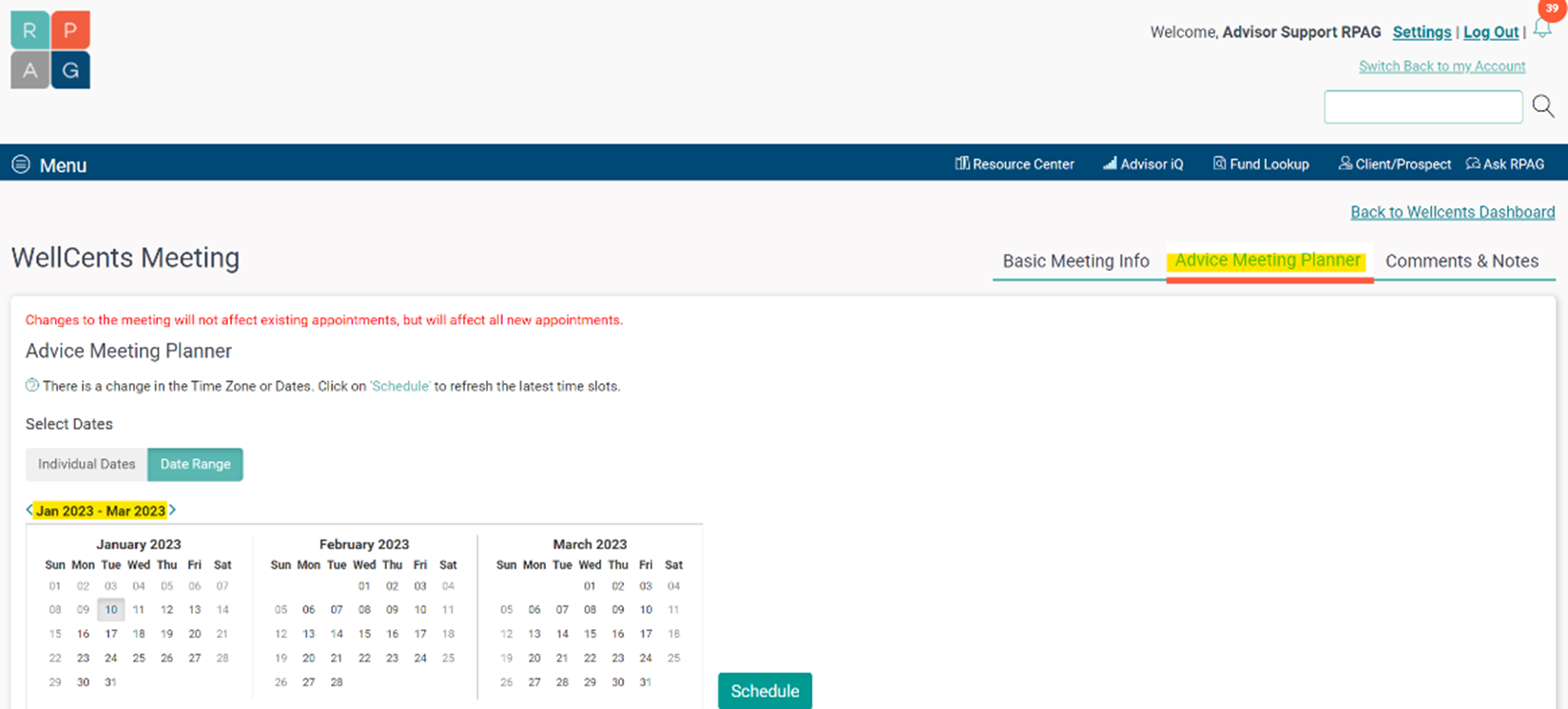This screenshot has height=709, width=1568.
Task: Click the 'February 2023' month heading
Action: (364, 545)
